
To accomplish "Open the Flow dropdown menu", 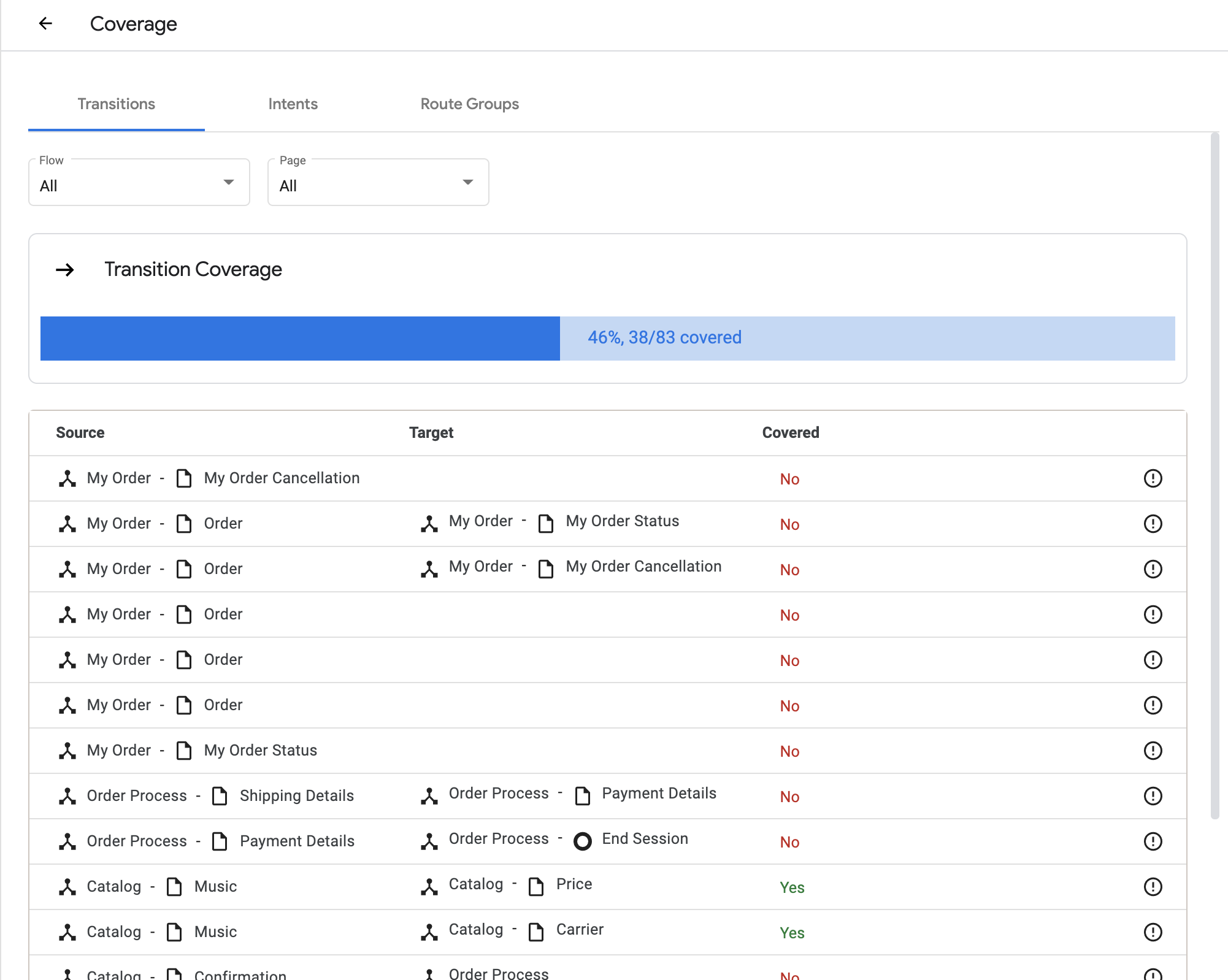I will 139,183.
